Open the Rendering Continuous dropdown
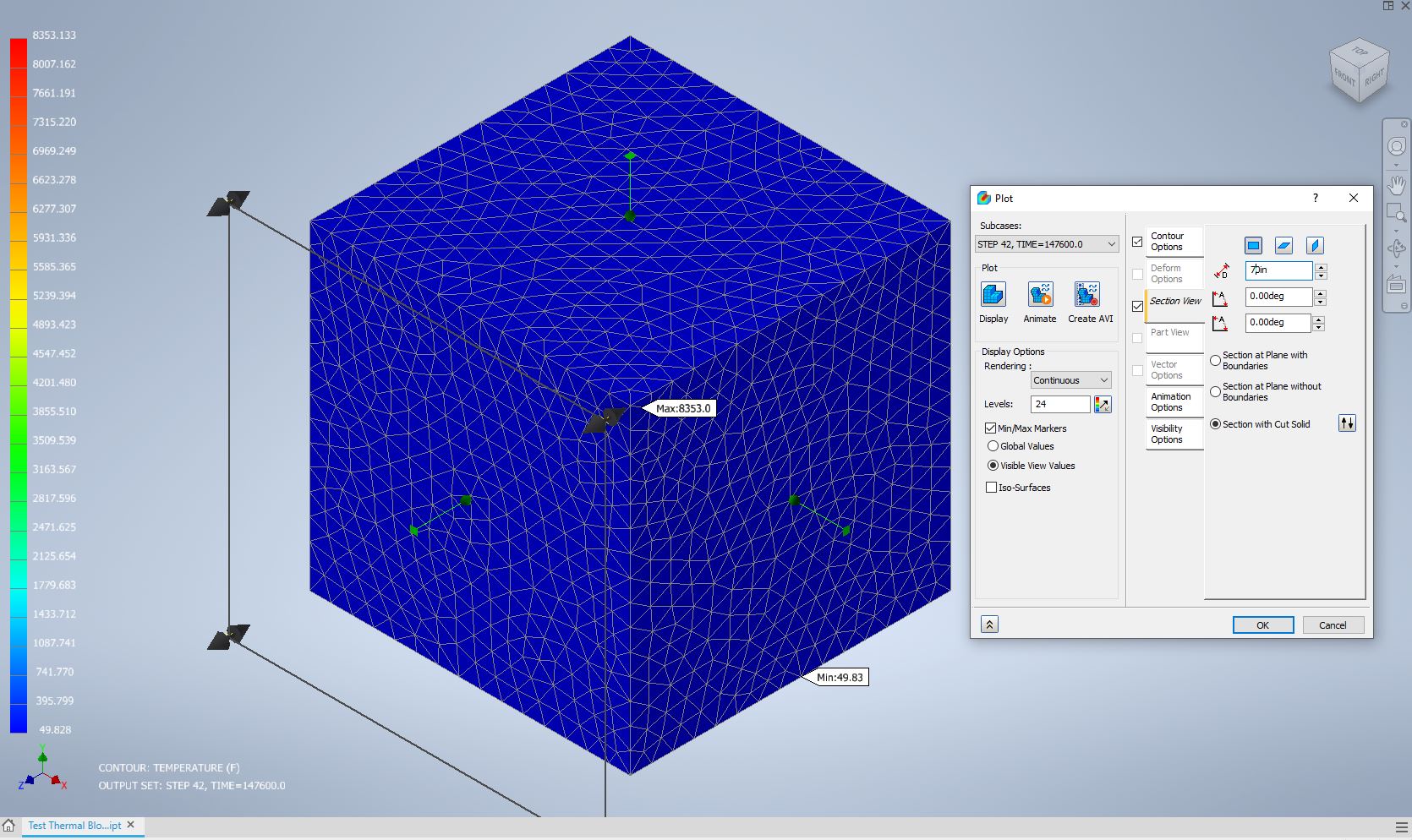Image resolution: width=1412 pixels, height=840 pixels. [1070, 380]
